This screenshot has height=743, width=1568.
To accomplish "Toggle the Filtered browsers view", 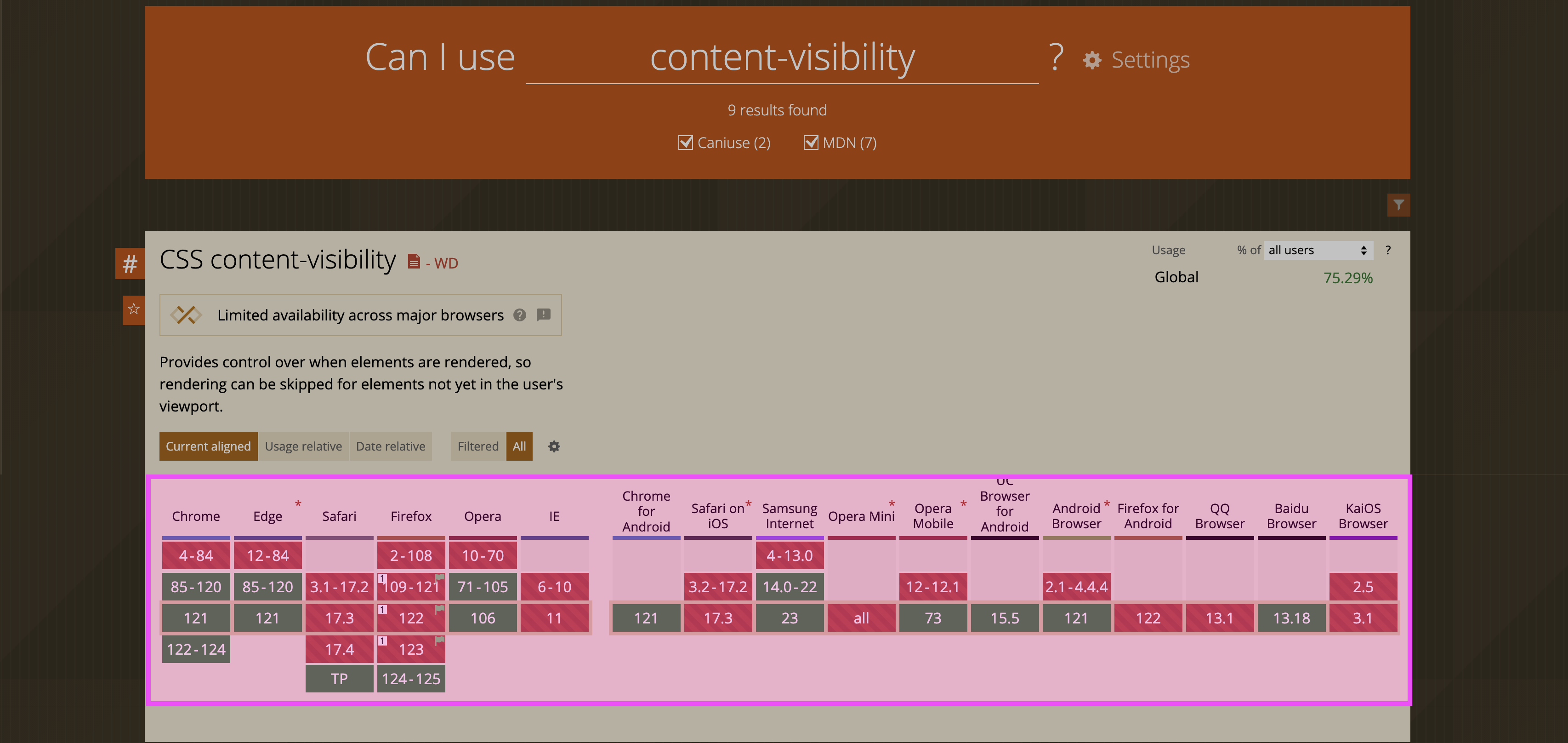I will coord(478,446).
